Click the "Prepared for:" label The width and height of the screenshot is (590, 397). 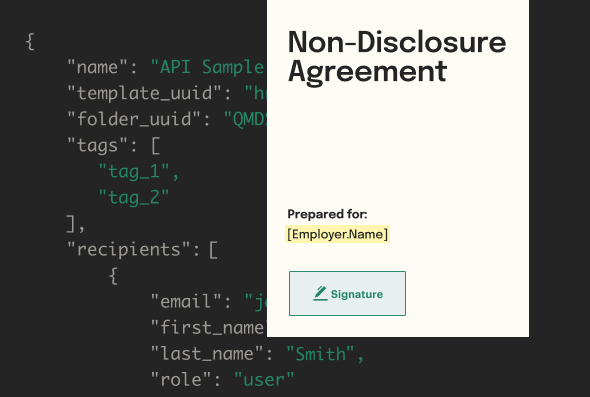327,214
